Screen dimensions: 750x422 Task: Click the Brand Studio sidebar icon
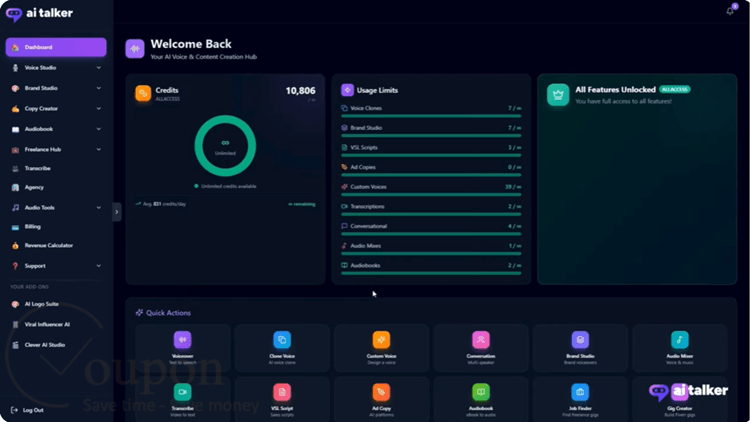tap(15, 89)
